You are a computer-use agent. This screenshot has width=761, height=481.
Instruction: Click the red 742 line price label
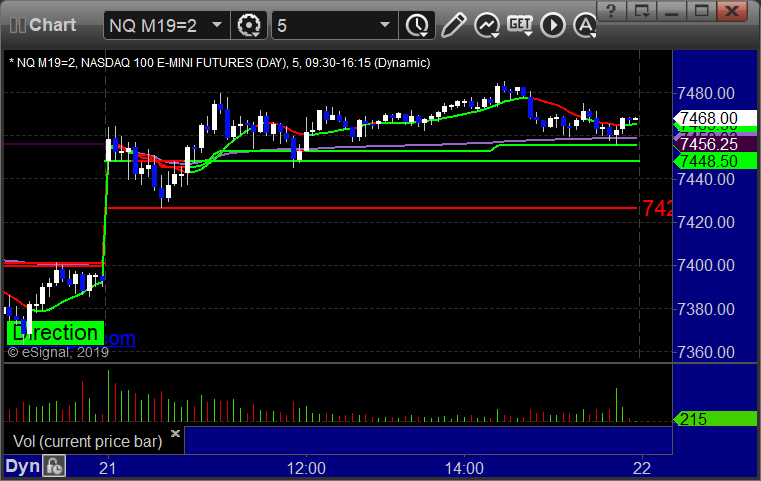click(657, 208)
